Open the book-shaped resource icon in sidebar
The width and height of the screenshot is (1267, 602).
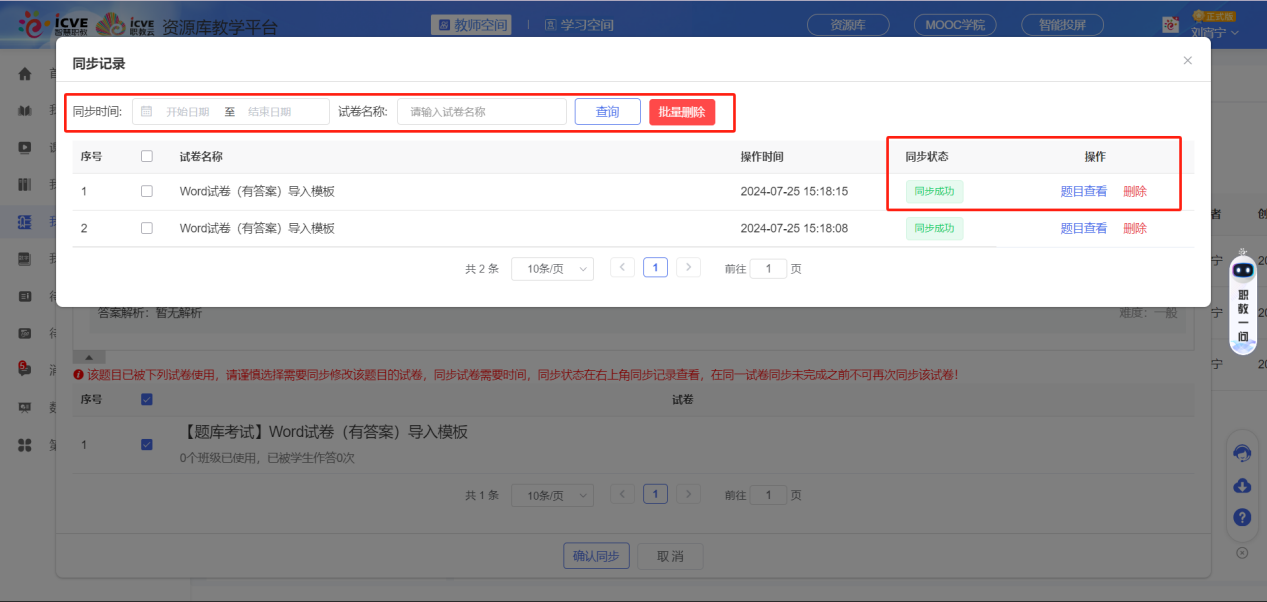24,110
